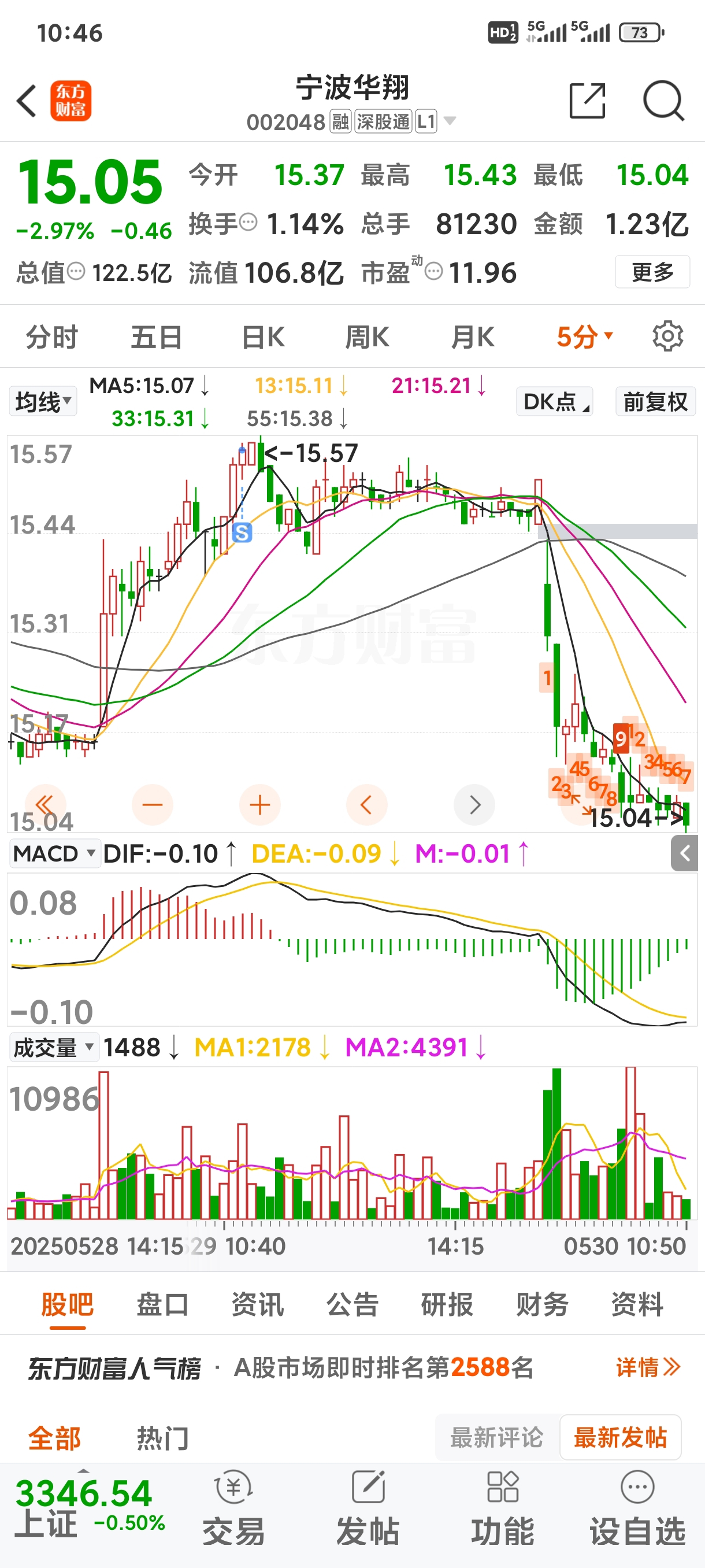Image resolution: width=705 pixels, height=1568 pixels.
Task: Move chart left with orange chevron button
Action: pyautogui.click(x=366, y=805)
